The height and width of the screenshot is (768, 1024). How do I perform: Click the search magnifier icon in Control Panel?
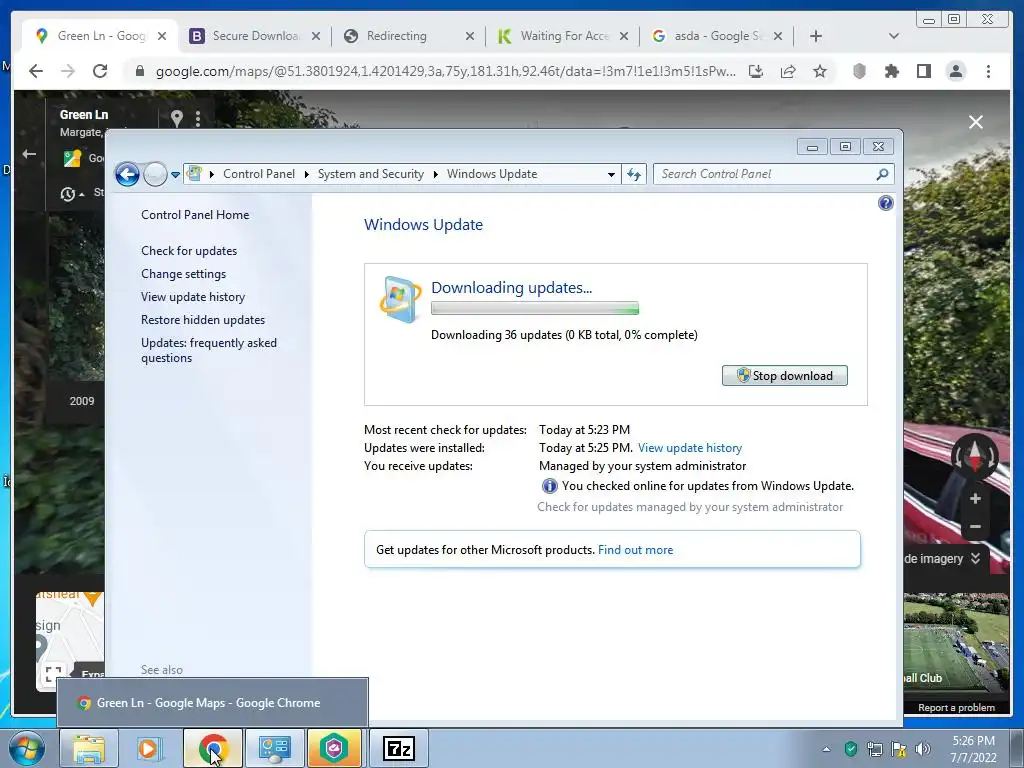pyautogui.click(x=882, y=174)
